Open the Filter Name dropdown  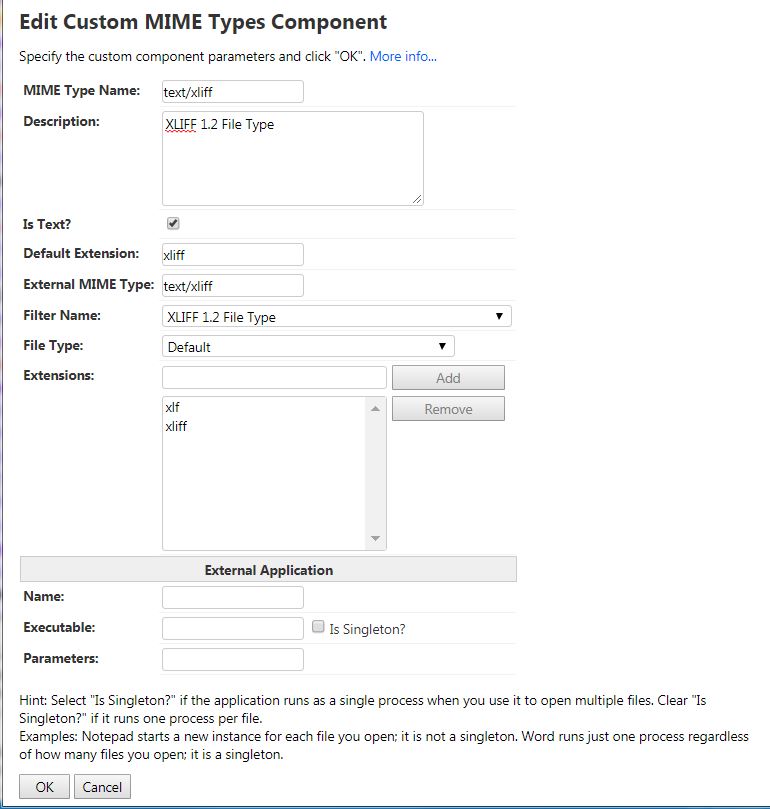coord(336,316)
